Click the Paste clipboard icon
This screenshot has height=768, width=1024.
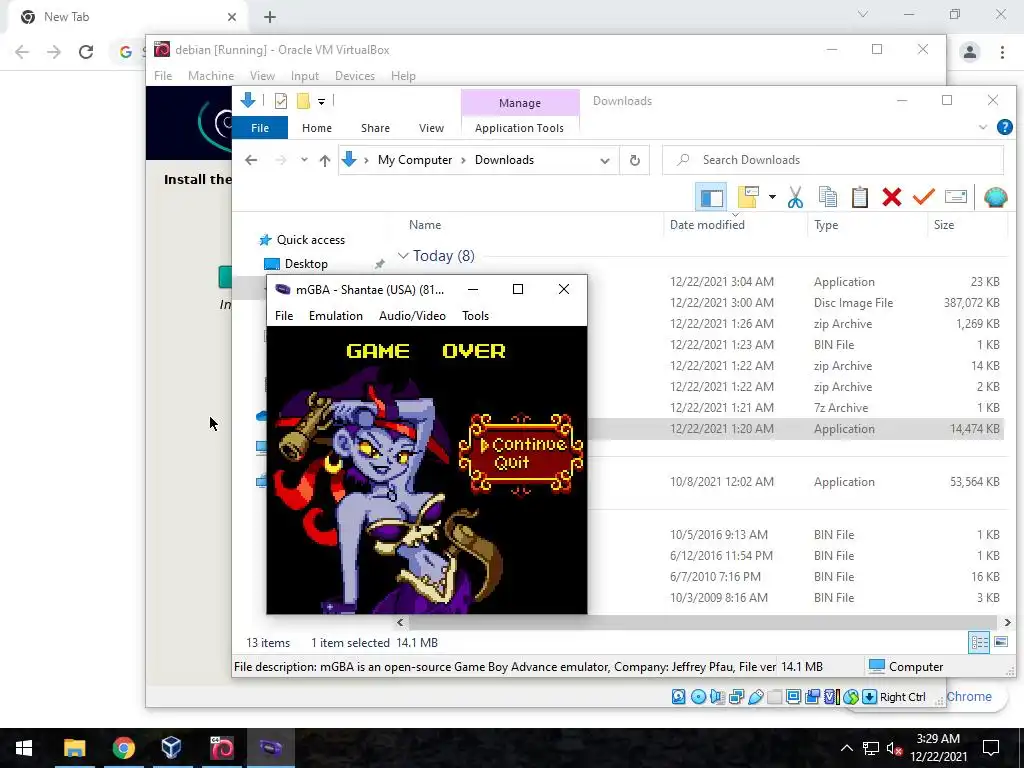pyautogui.click(x=859, y=197)
